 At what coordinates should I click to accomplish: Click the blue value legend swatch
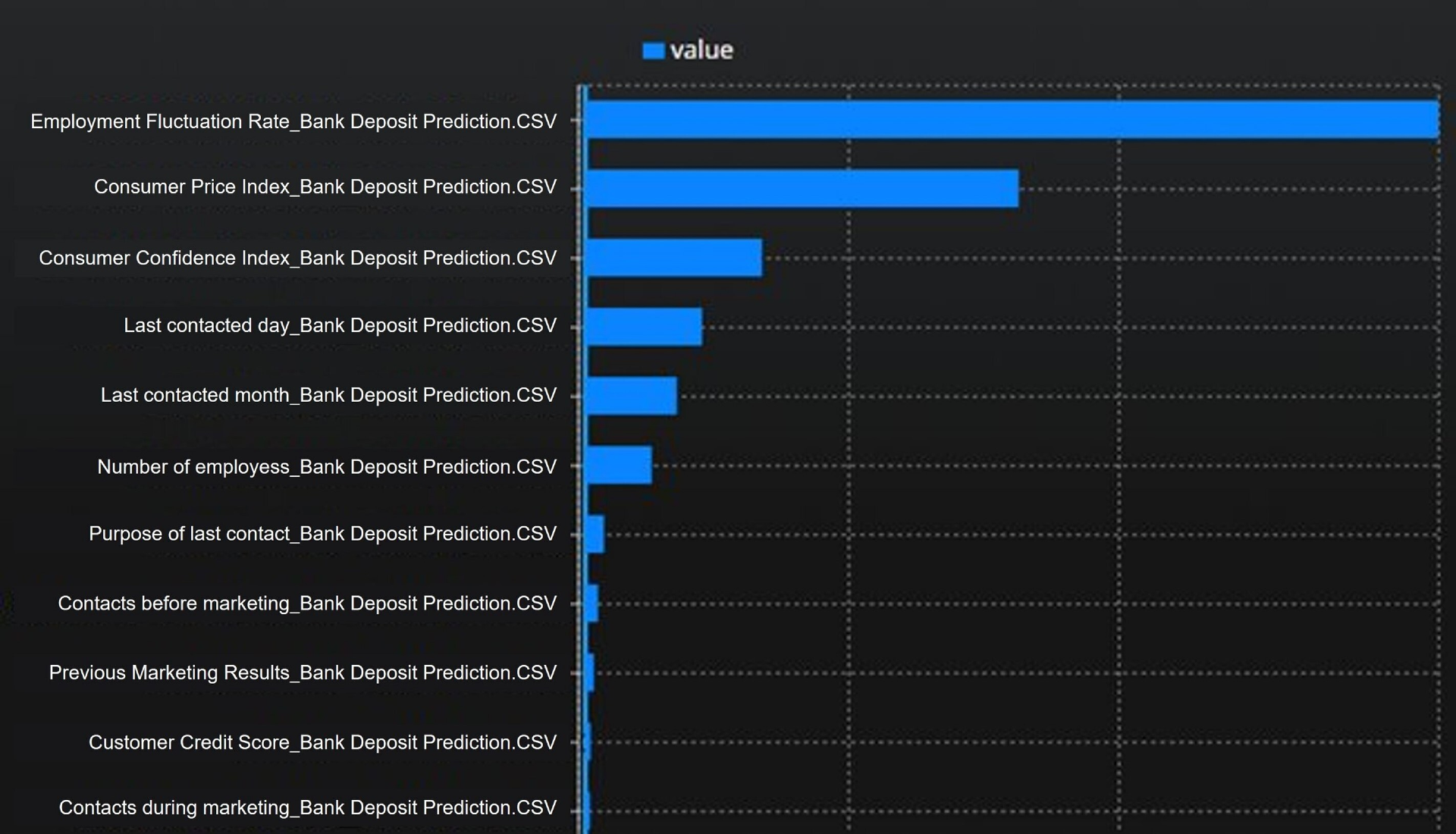(653, 51)
